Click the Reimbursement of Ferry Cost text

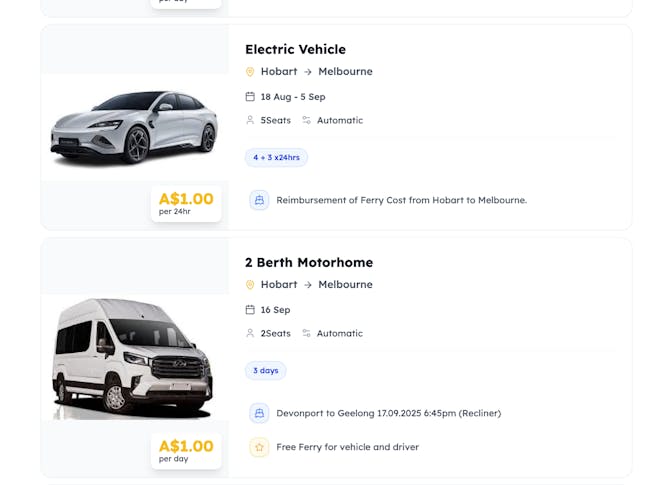pyautogui.click(x=401, y=200)
